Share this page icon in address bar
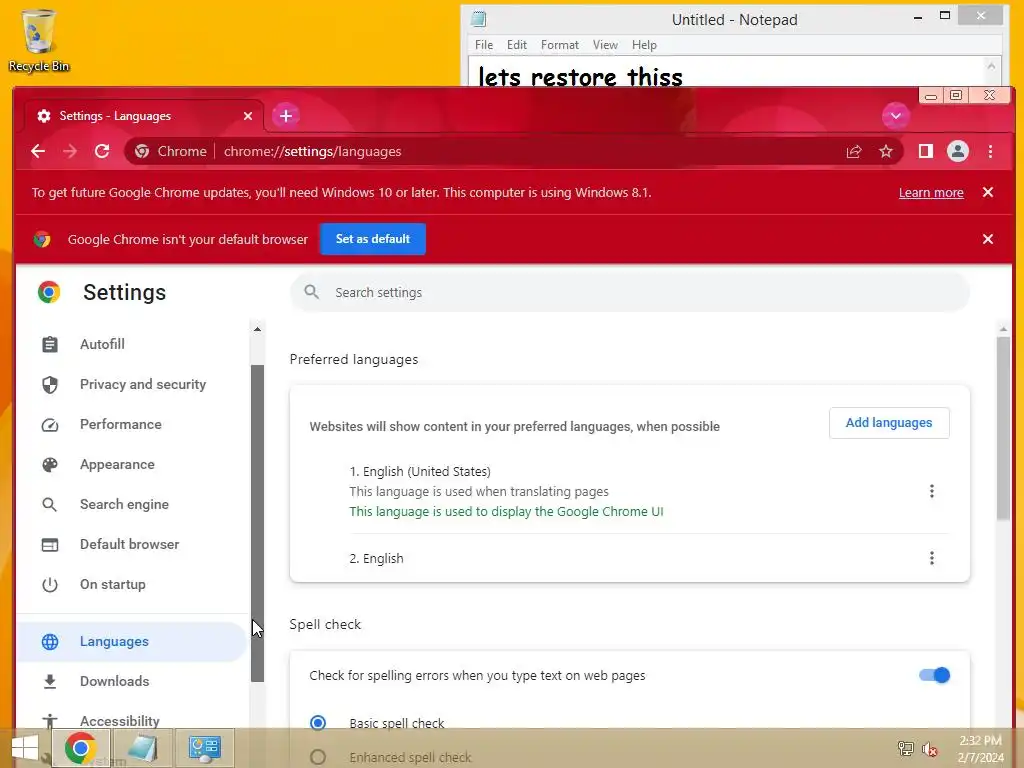Screen dimensions: 1024x768 coord(854,152)
